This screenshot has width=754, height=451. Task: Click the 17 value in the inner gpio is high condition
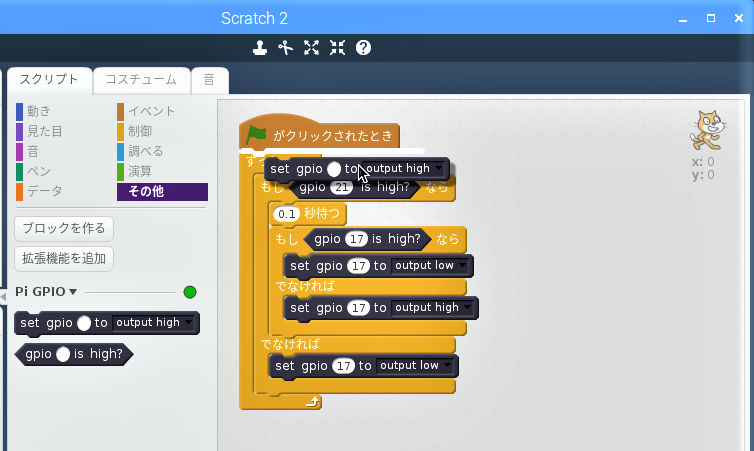point(356,239)
